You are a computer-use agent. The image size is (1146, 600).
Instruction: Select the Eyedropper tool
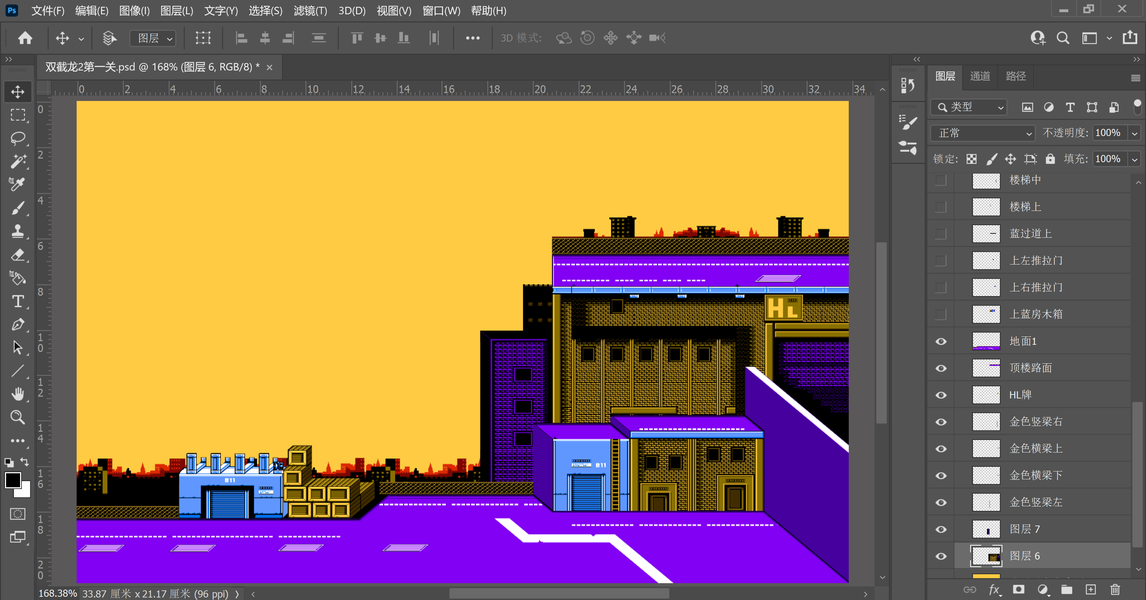(x=18, y=184)
